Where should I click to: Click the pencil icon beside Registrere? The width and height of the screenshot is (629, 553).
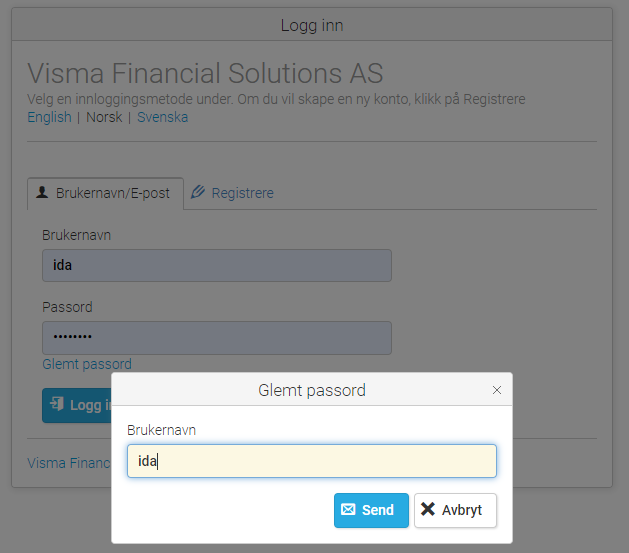pyautogui.click(x=197, y=192)
